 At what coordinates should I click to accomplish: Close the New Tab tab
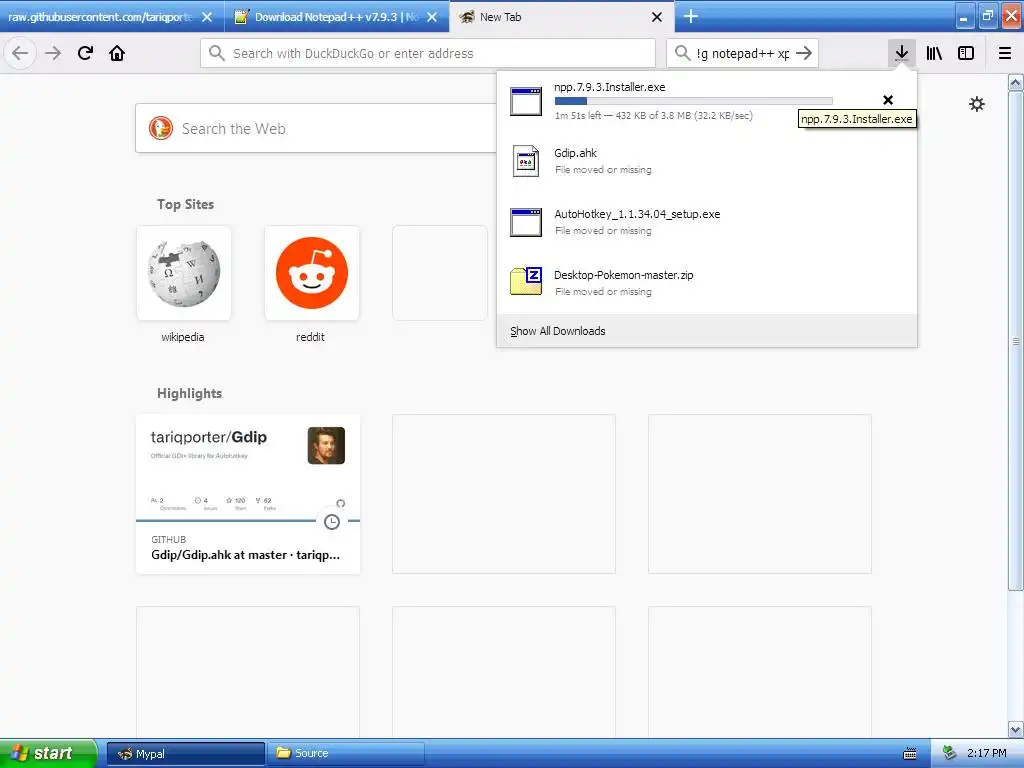click(x=657, y=17)
